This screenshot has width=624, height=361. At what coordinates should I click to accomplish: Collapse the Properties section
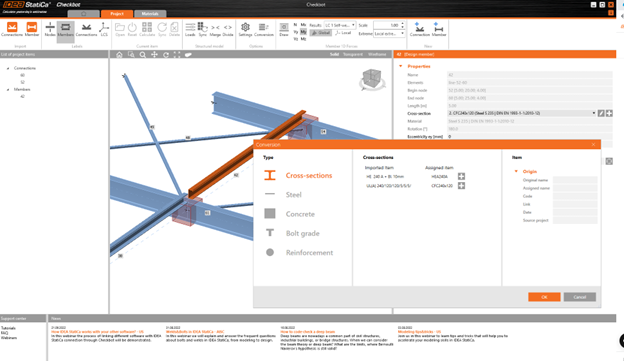401,66
